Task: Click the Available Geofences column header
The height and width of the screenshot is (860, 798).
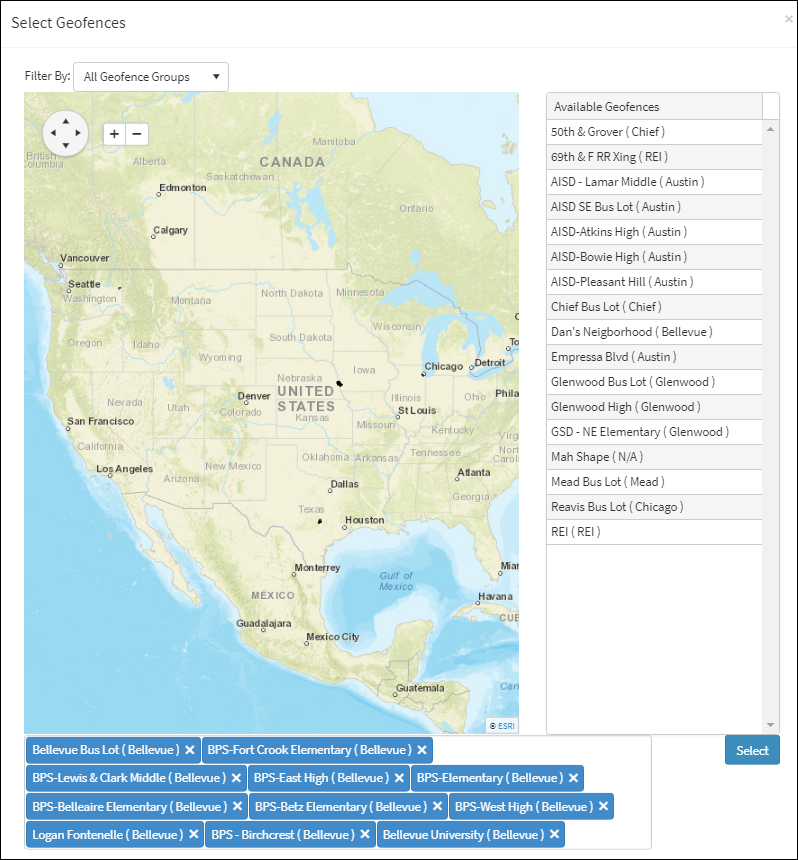Action: [x=654, y=106]
